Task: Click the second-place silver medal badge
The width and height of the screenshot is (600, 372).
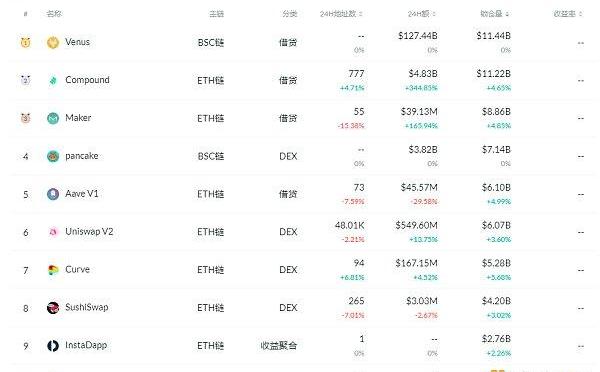Action: [x=25, y=80]
